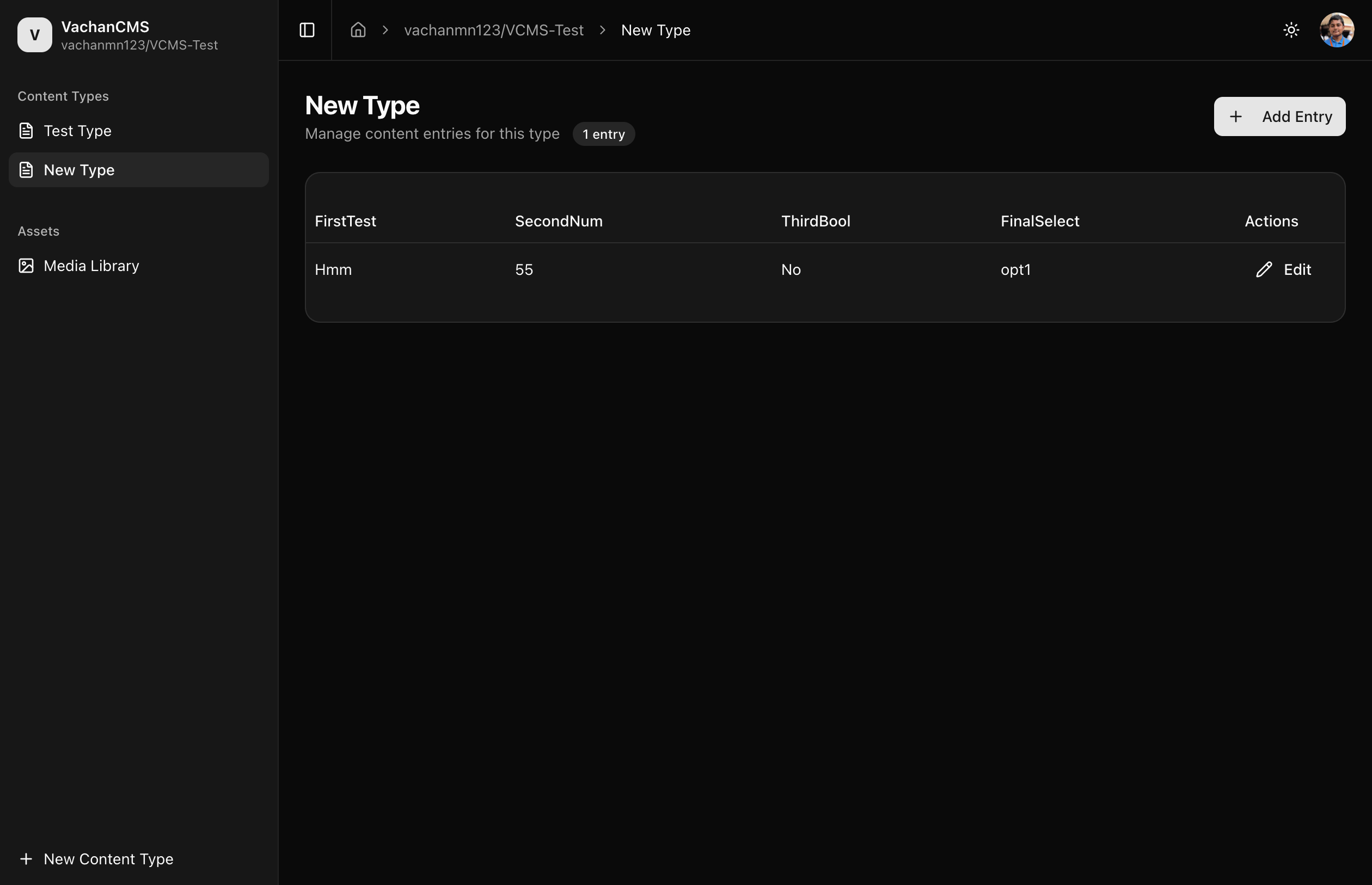Open the Test Type content type
Image resolution: width=1372 pixels, height=885 pixels.
click(x=78, y=131)
